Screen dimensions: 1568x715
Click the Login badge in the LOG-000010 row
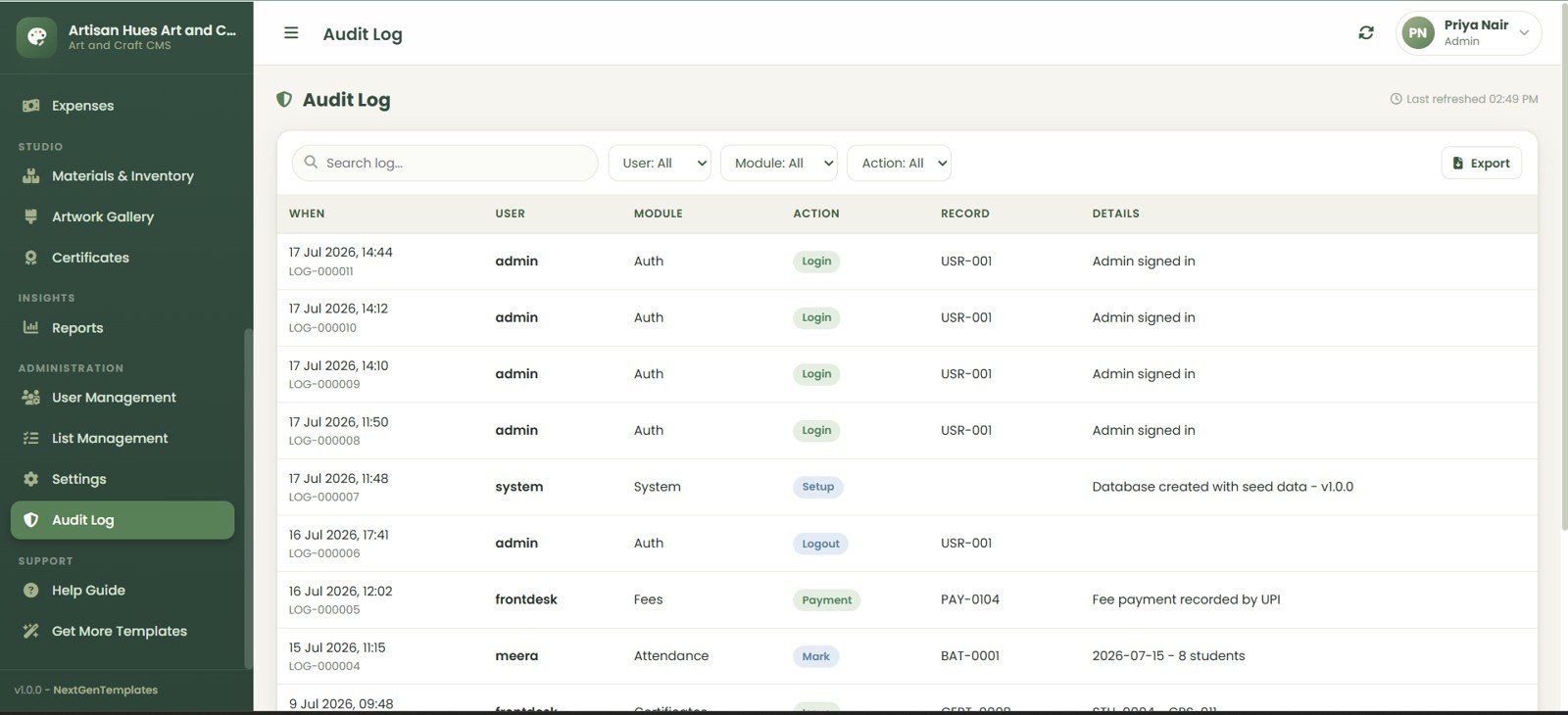[x=816, y=317]
